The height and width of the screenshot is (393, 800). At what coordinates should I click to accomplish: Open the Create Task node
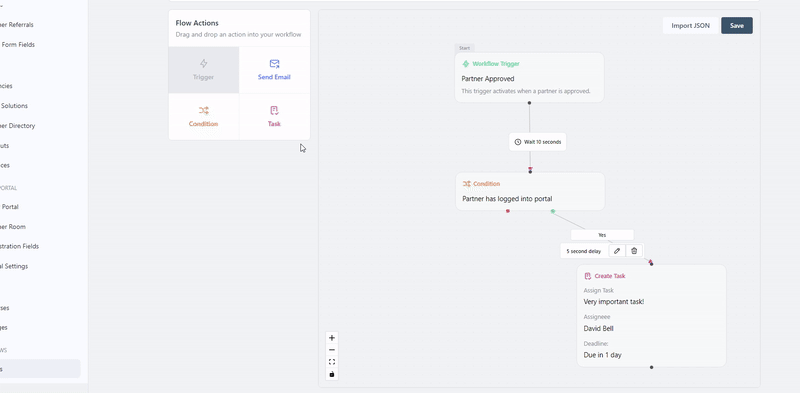651,315
